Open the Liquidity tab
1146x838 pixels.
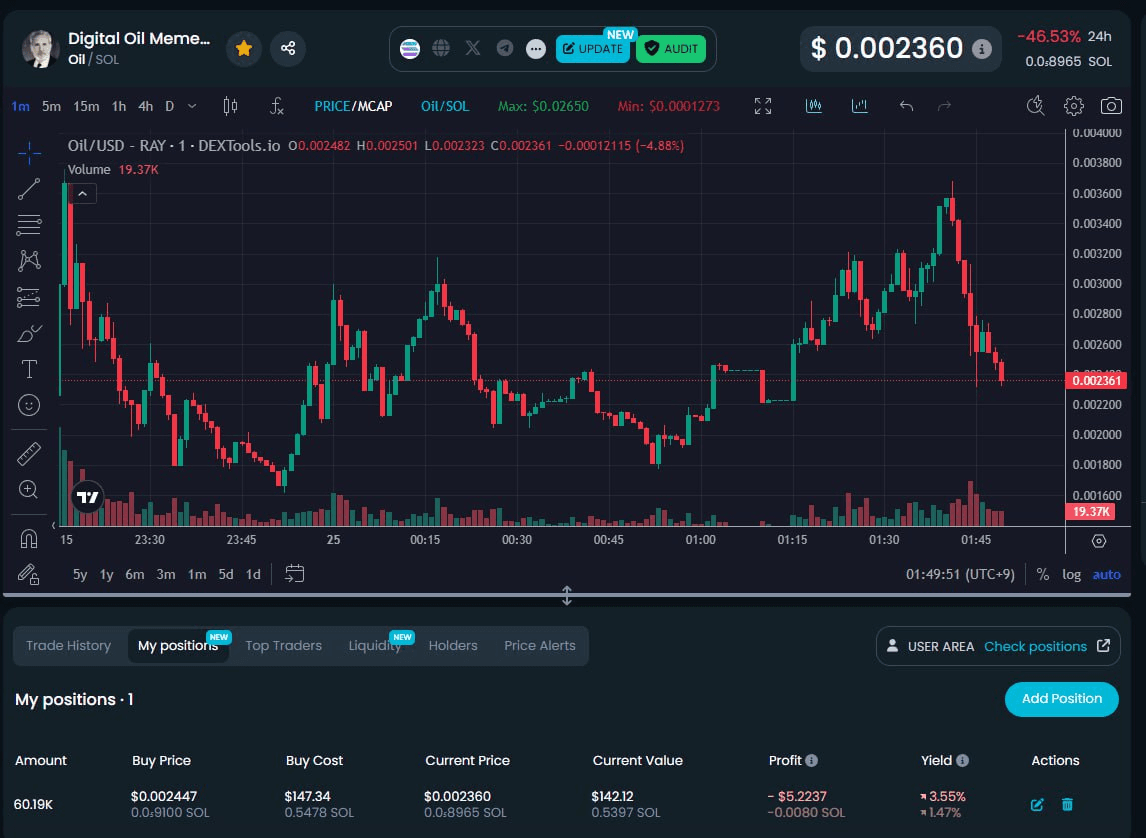click(x=375, y=646)
